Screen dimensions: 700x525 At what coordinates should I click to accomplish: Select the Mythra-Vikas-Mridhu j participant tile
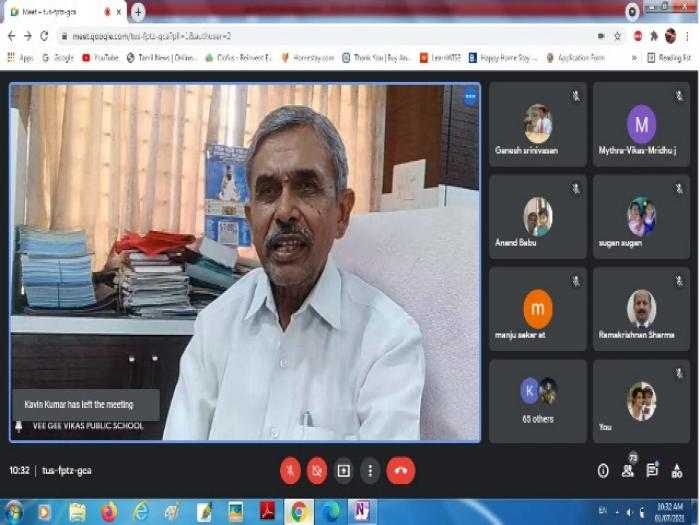(x=642, y=125)
